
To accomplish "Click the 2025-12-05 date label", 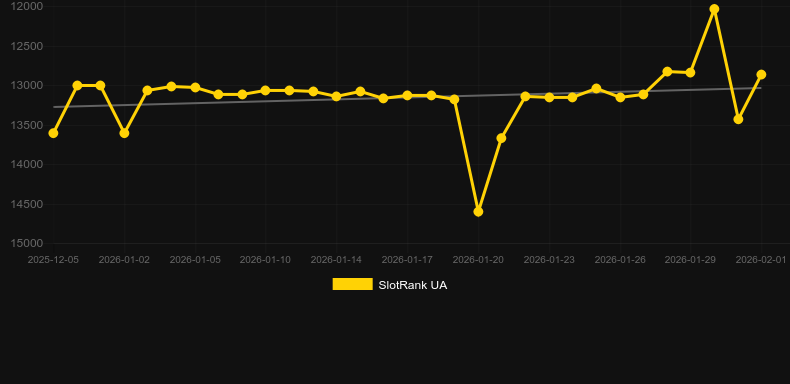I will [x=53, y=260].
